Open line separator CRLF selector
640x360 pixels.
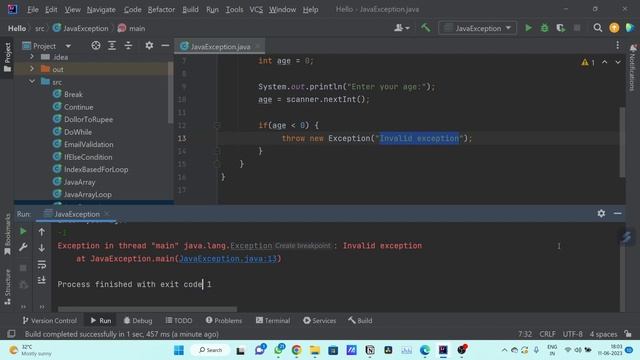[547, 334]
